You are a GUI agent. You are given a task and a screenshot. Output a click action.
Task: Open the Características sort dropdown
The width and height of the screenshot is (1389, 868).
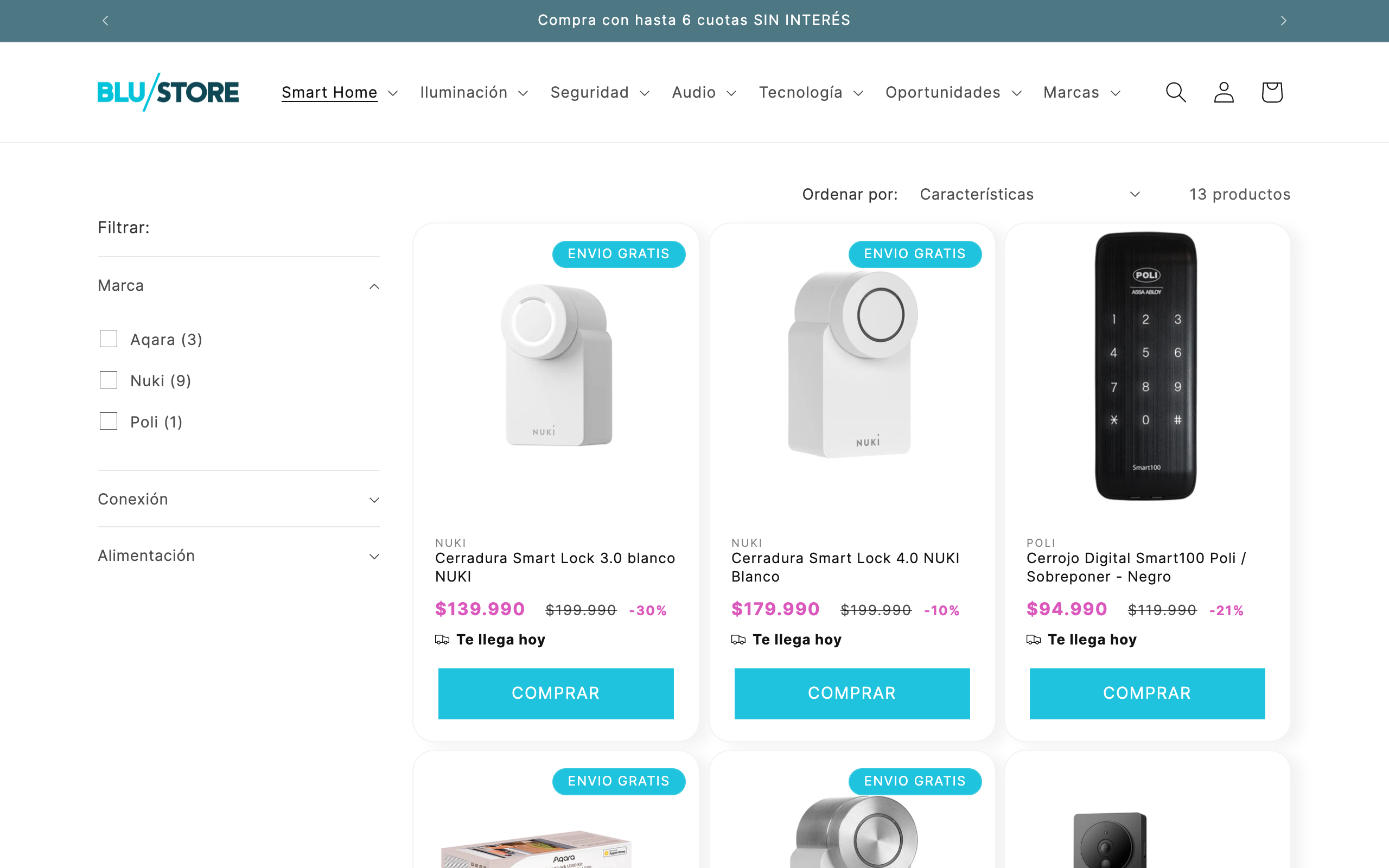1031,194
